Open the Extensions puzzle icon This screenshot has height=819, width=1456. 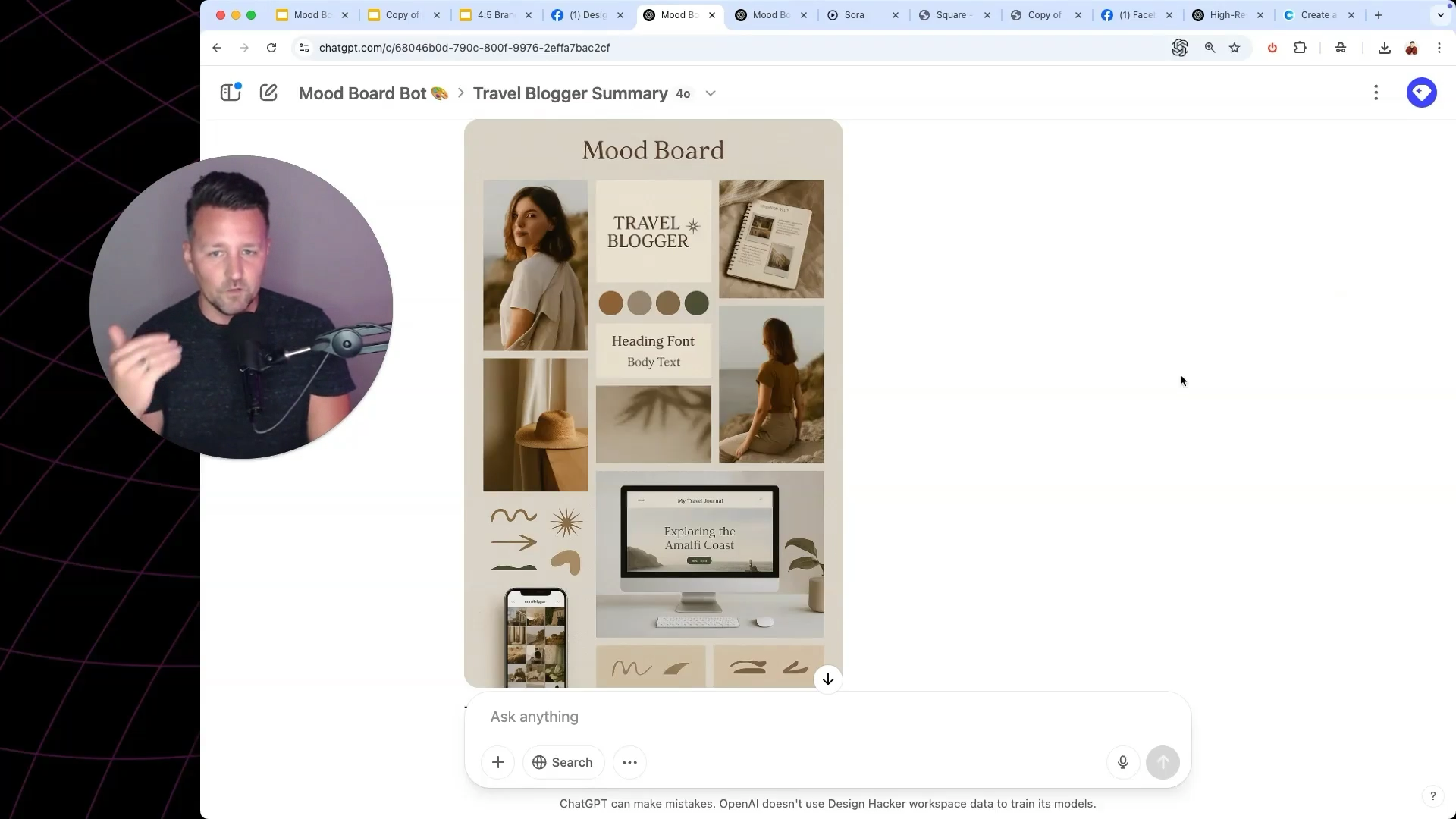(1300, 48)
